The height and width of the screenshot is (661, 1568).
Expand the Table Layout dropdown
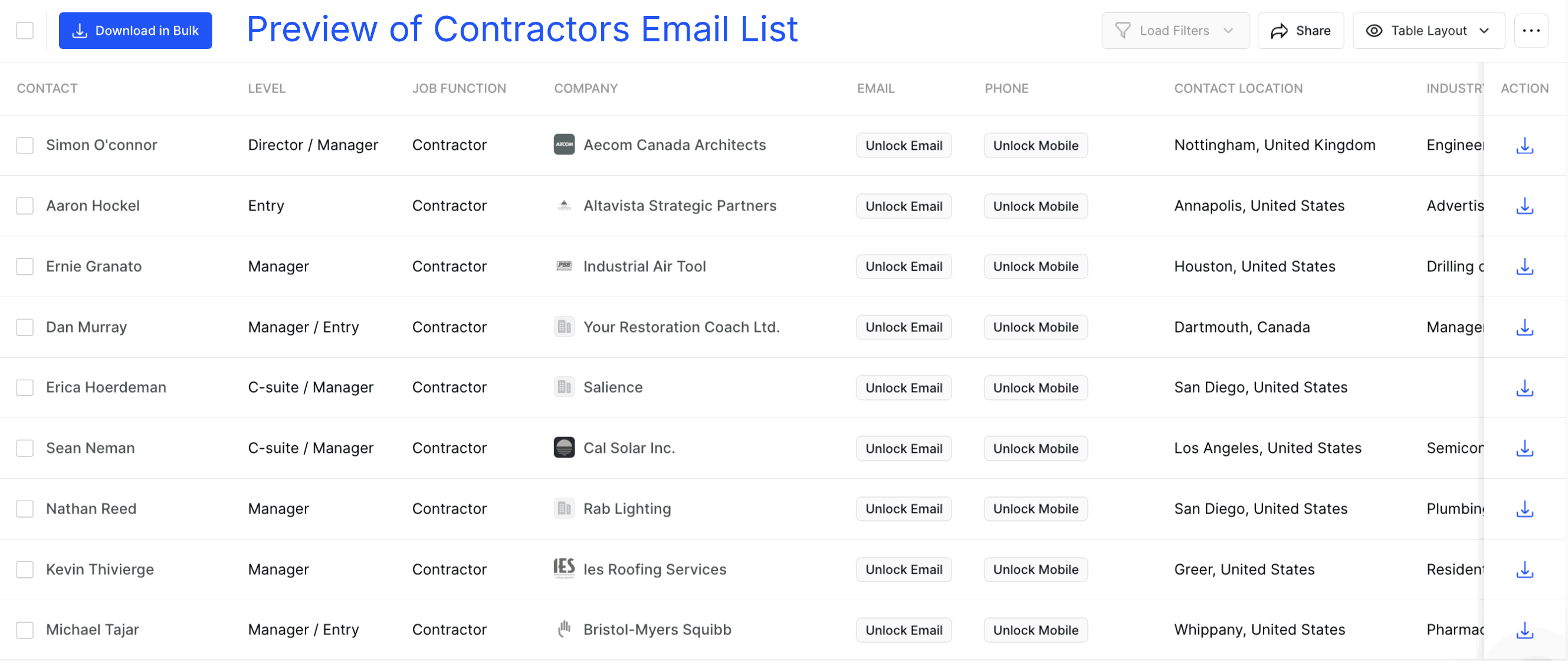click(1429, 31)
